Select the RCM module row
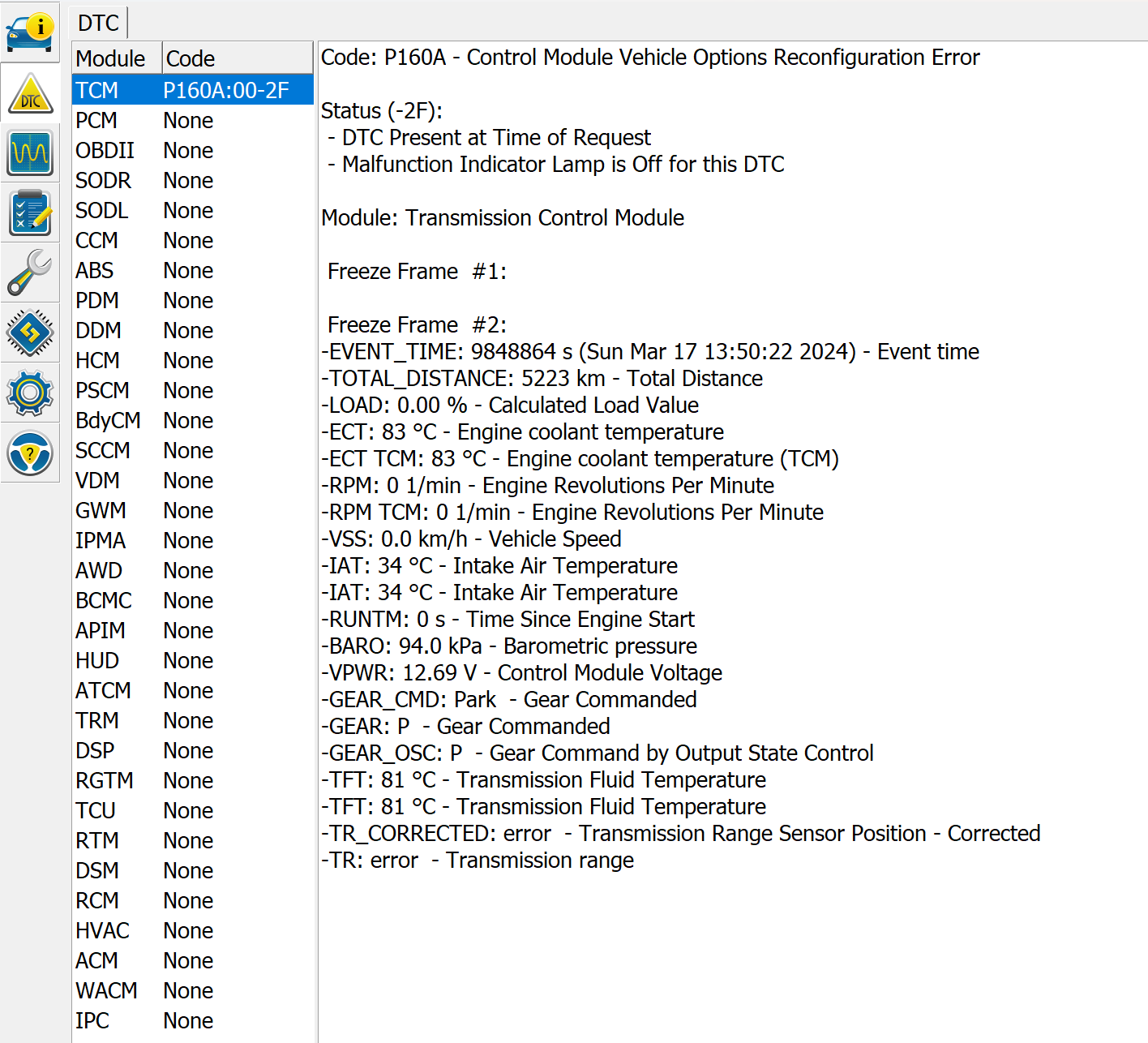Image resolution: width=1148 pixels, height=1043 pixels. (193, 900)
